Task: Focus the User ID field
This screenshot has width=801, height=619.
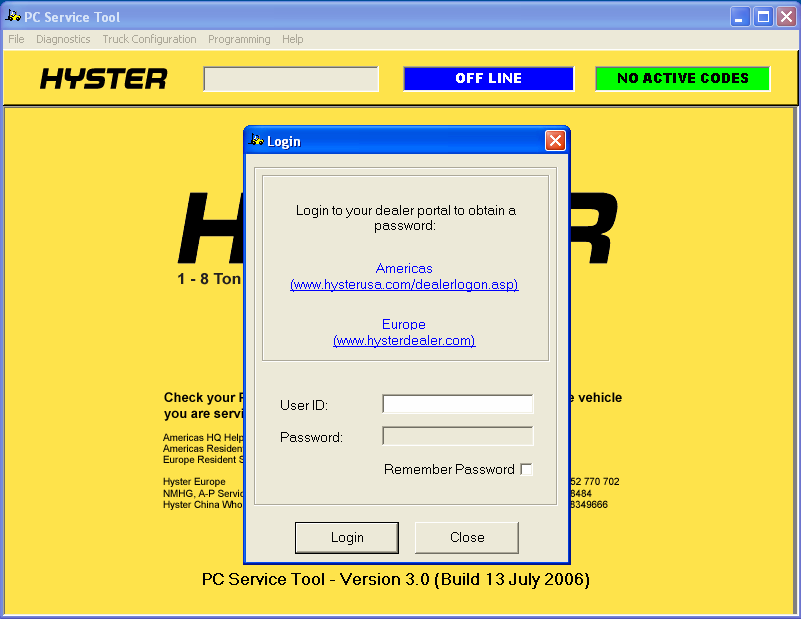Action: point(458,404)
